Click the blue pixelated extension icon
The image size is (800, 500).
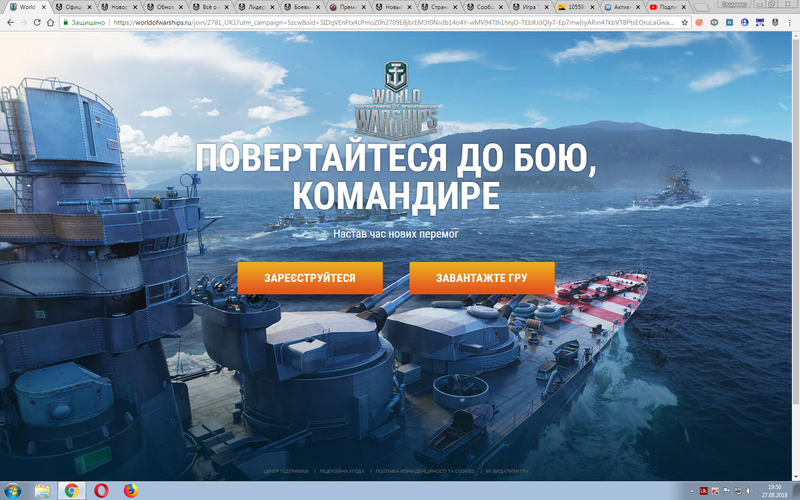tap(760, 22)
